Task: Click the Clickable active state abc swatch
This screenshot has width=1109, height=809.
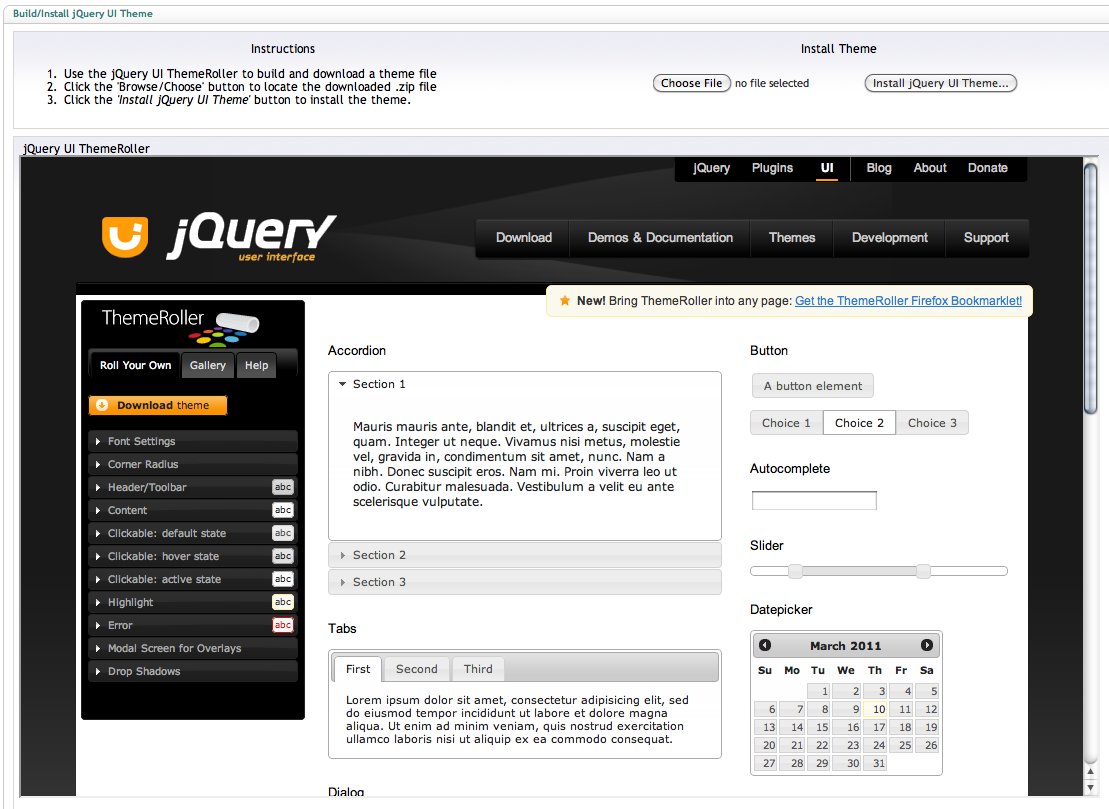Action: 283,579
